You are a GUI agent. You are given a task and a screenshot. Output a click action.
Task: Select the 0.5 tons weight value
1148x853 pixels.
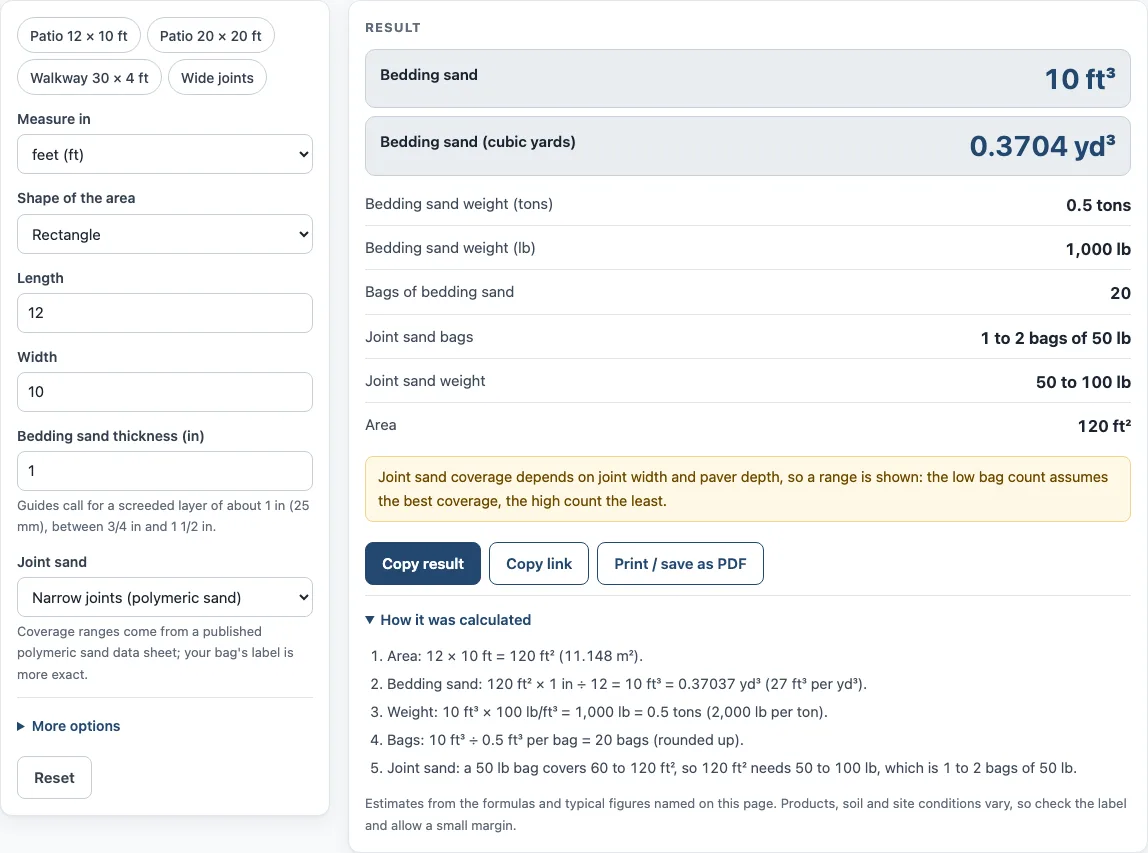1098,205
